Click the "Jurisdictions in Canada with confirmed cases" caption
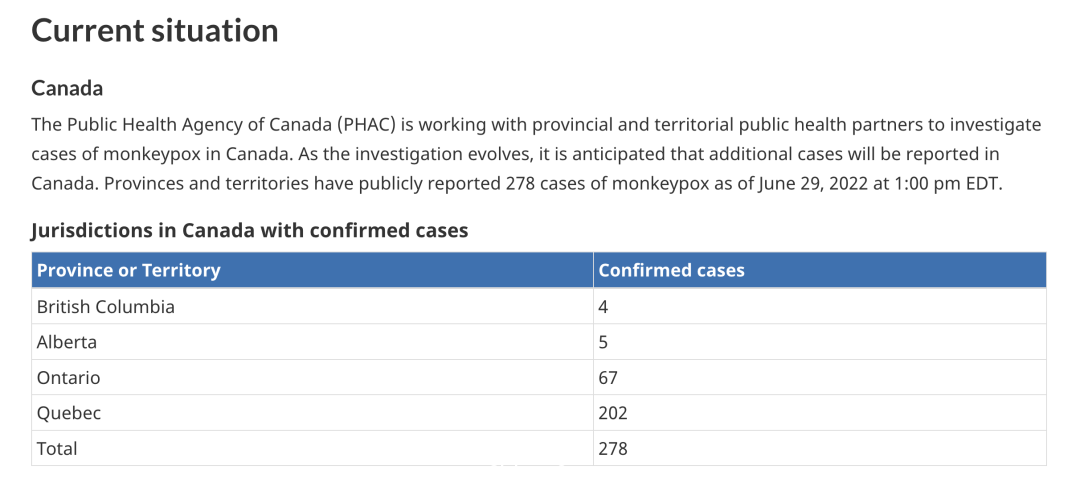Screen dimensions: 1080x487 (x=250, y=231)
